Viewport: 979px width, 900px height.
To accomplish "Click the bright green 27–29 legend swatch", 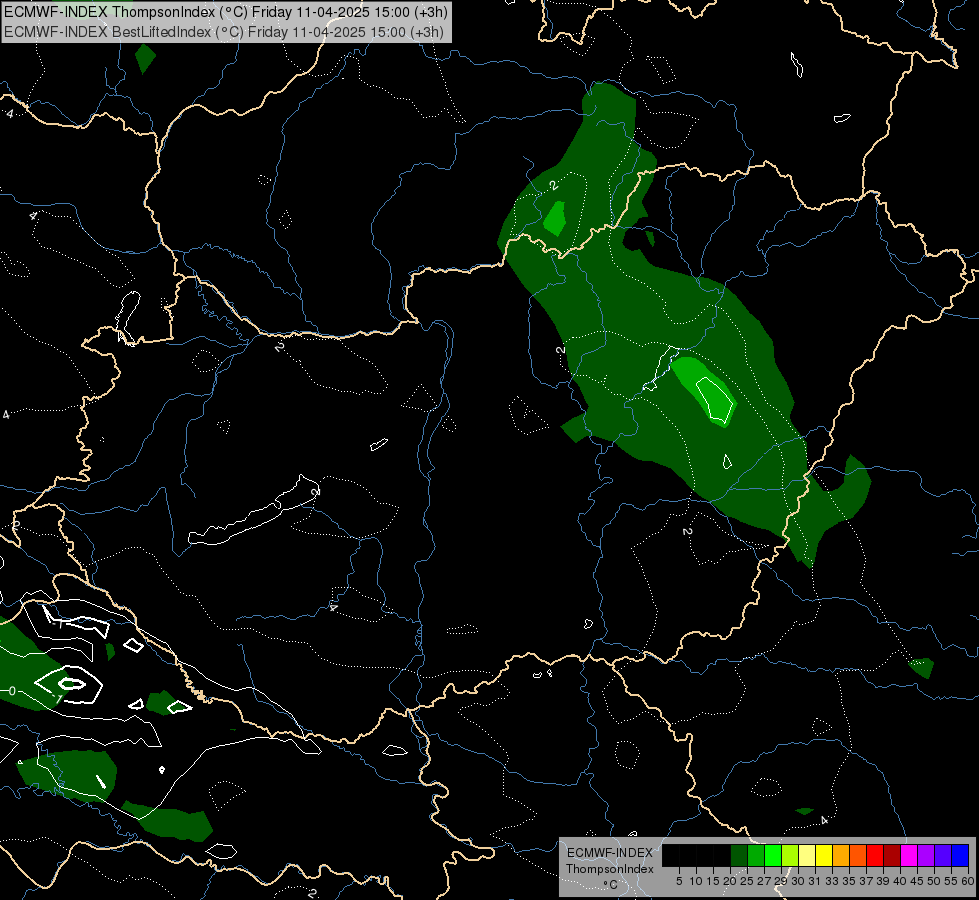I will point(773,855).
